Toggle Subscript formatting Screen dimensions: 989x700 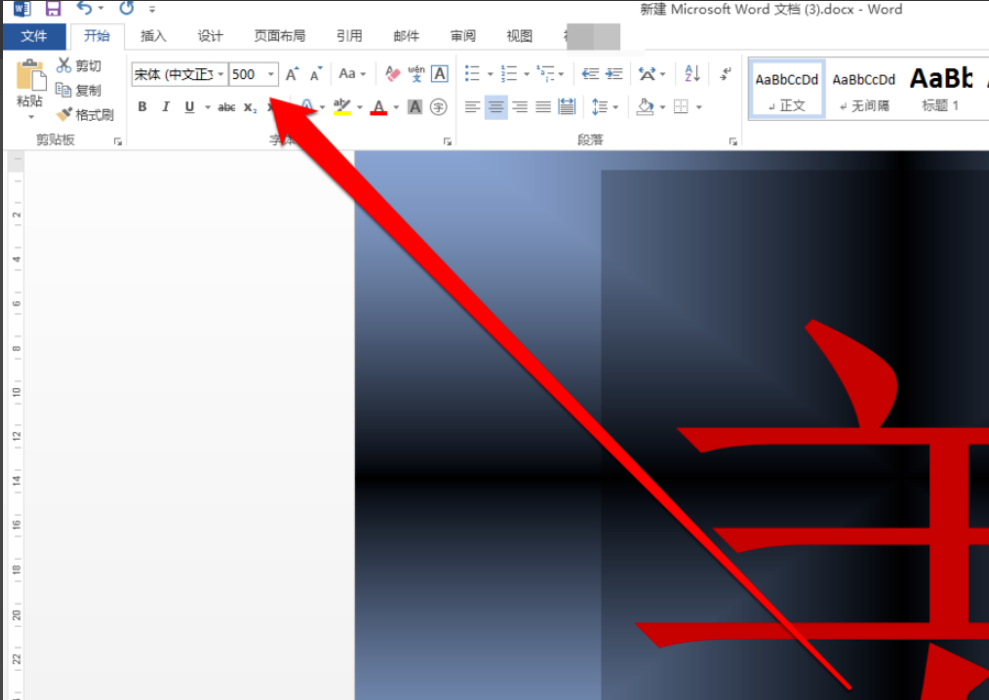coord(250,107)
